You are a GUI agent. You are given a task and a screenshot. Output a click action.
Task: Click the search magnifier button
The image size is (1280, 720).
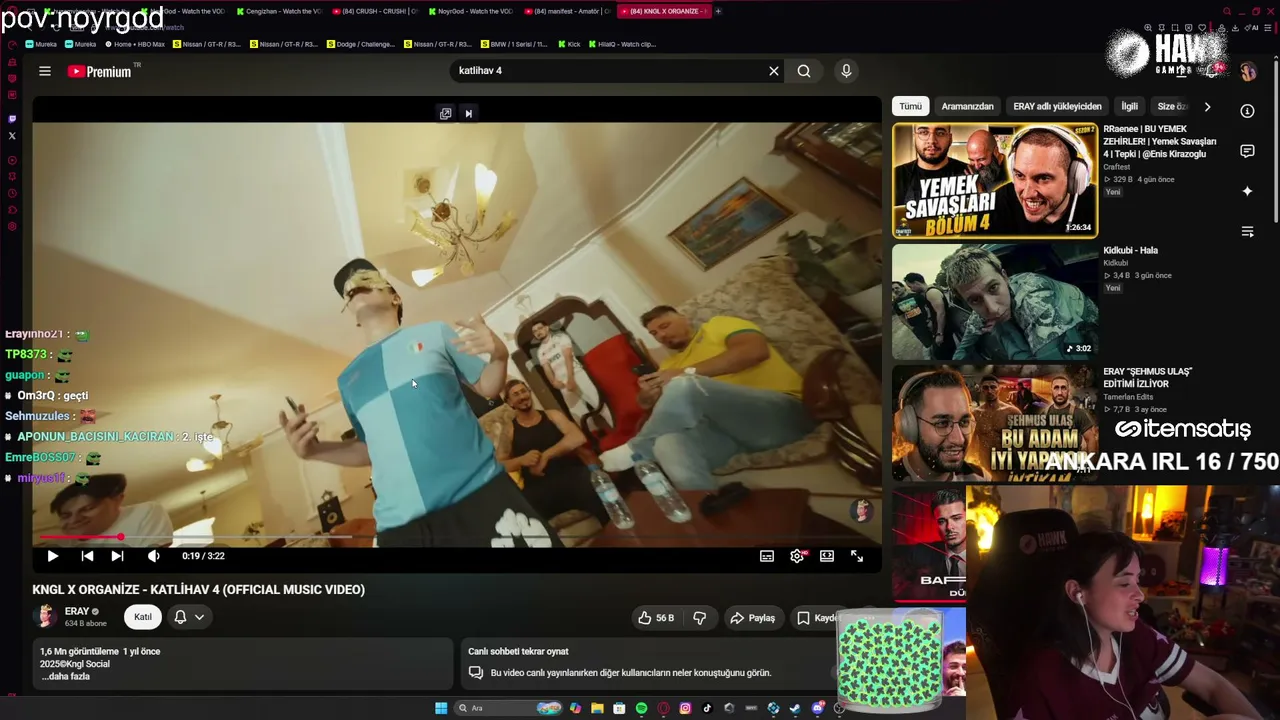(x=804, y=71)
